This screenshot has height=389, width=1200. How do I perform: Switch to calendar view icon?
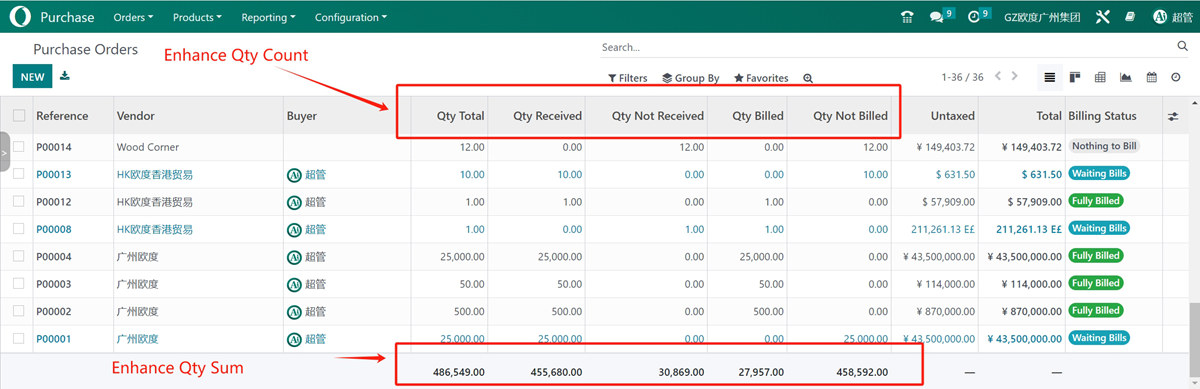click(x=1151, y=77)
